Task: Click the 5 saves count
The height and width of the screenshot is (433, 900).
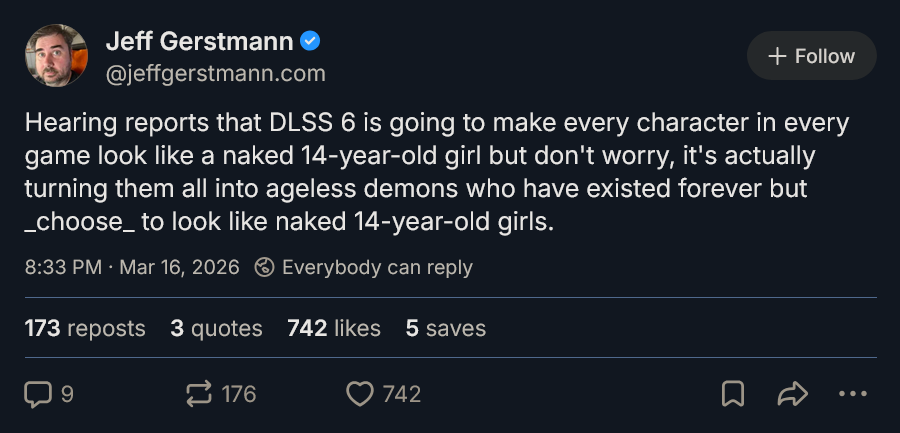Action: pos(446,328)
